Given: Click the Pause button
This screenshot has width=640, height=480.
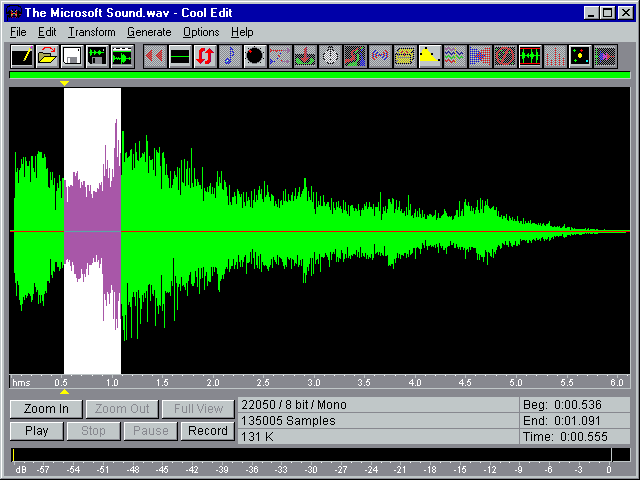Looking at the screenshot, I should coord(151,431).
